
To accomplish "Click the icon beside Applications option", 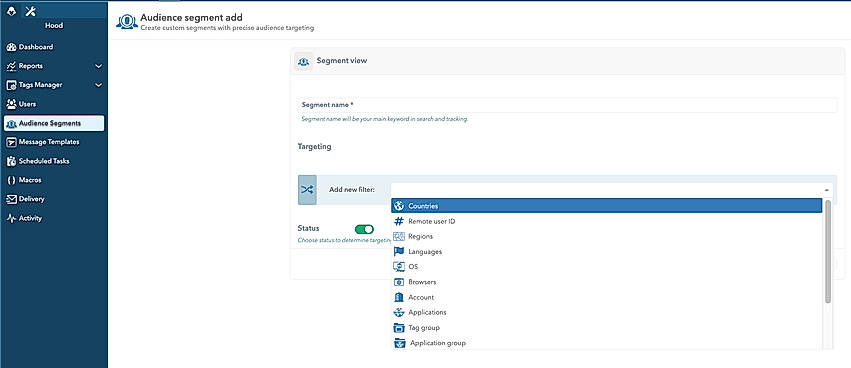I will [399, 313].
